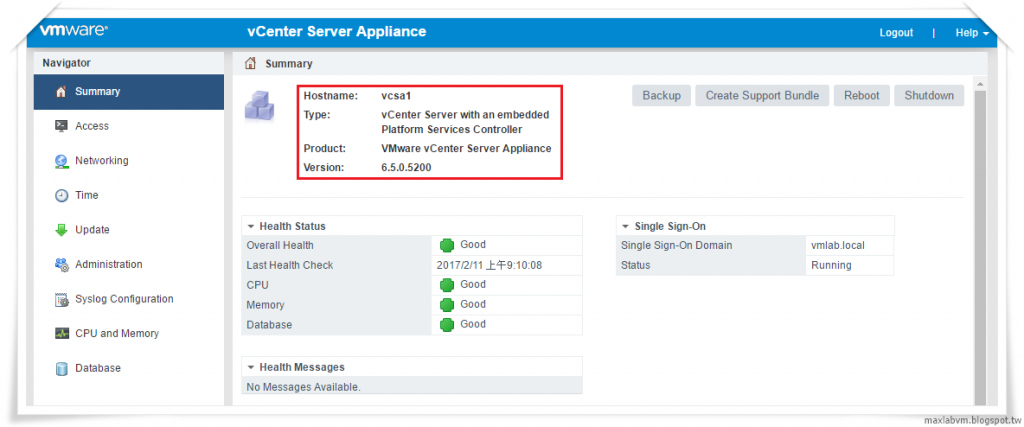Click the Syslog Configuration icon
The width and height of the screenshot is (1024, 427).
point(61,300)
